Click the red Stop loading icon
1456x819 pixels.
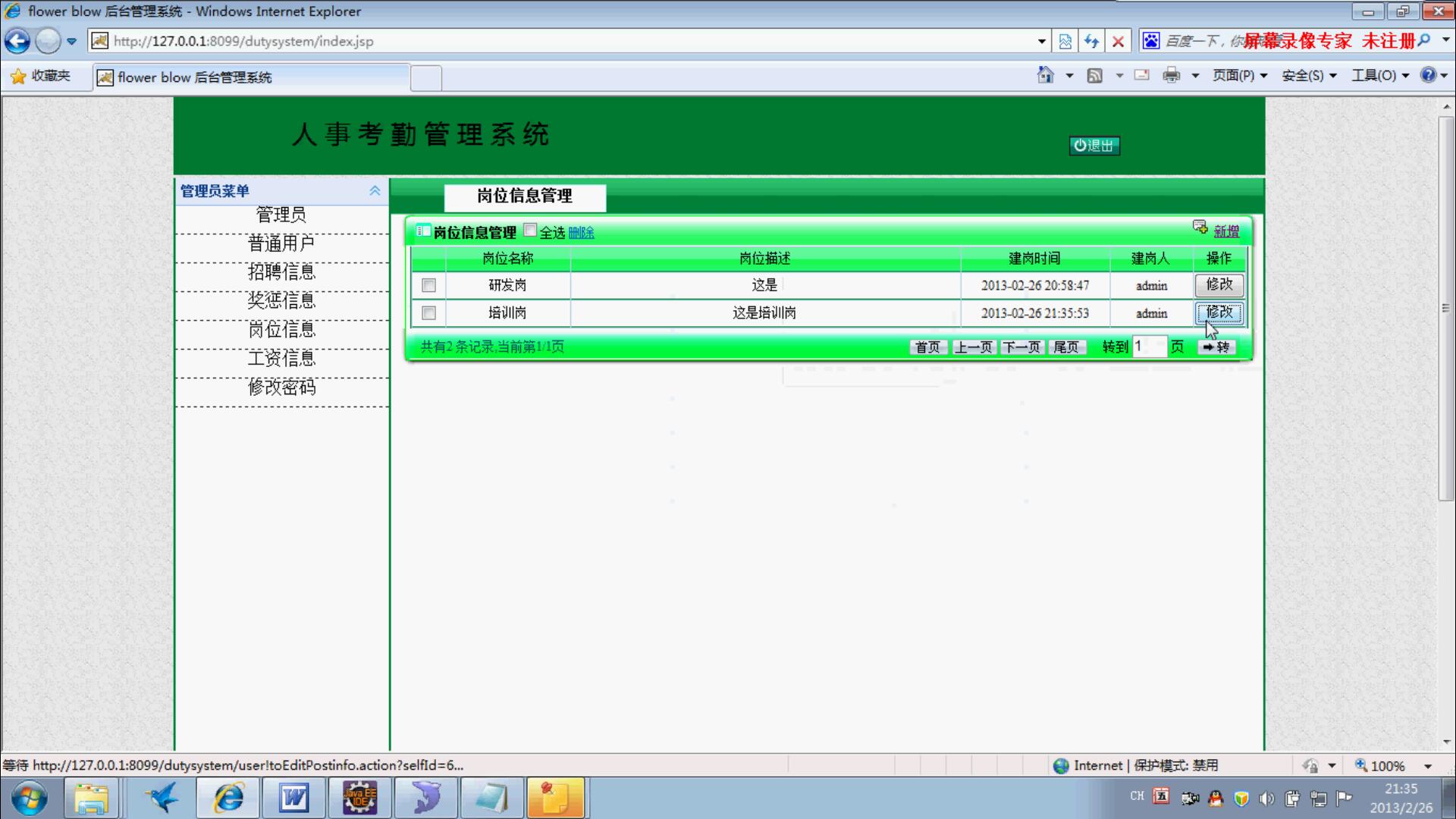click(1118, 41)
